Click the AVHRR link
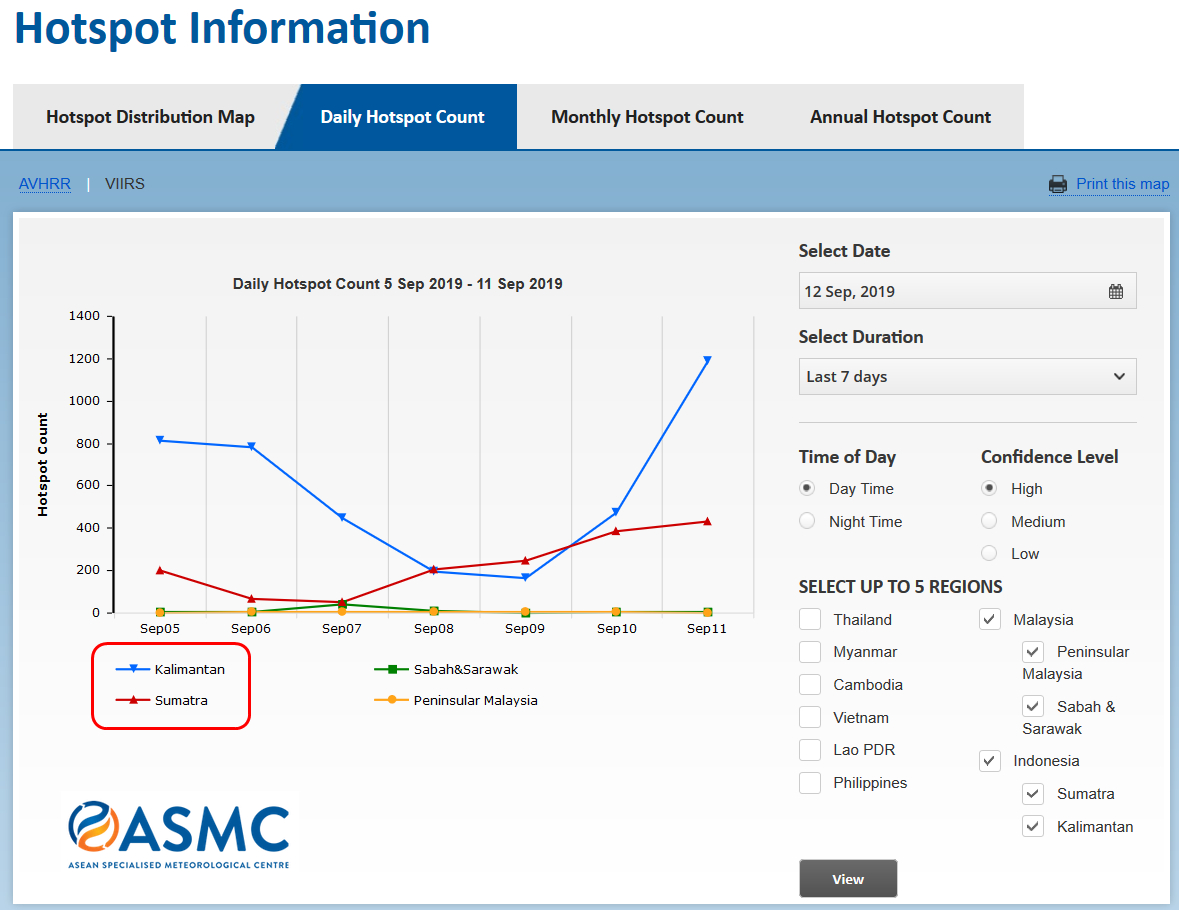Viewport: 1179px width, 910px height. (x=45, y=184)
